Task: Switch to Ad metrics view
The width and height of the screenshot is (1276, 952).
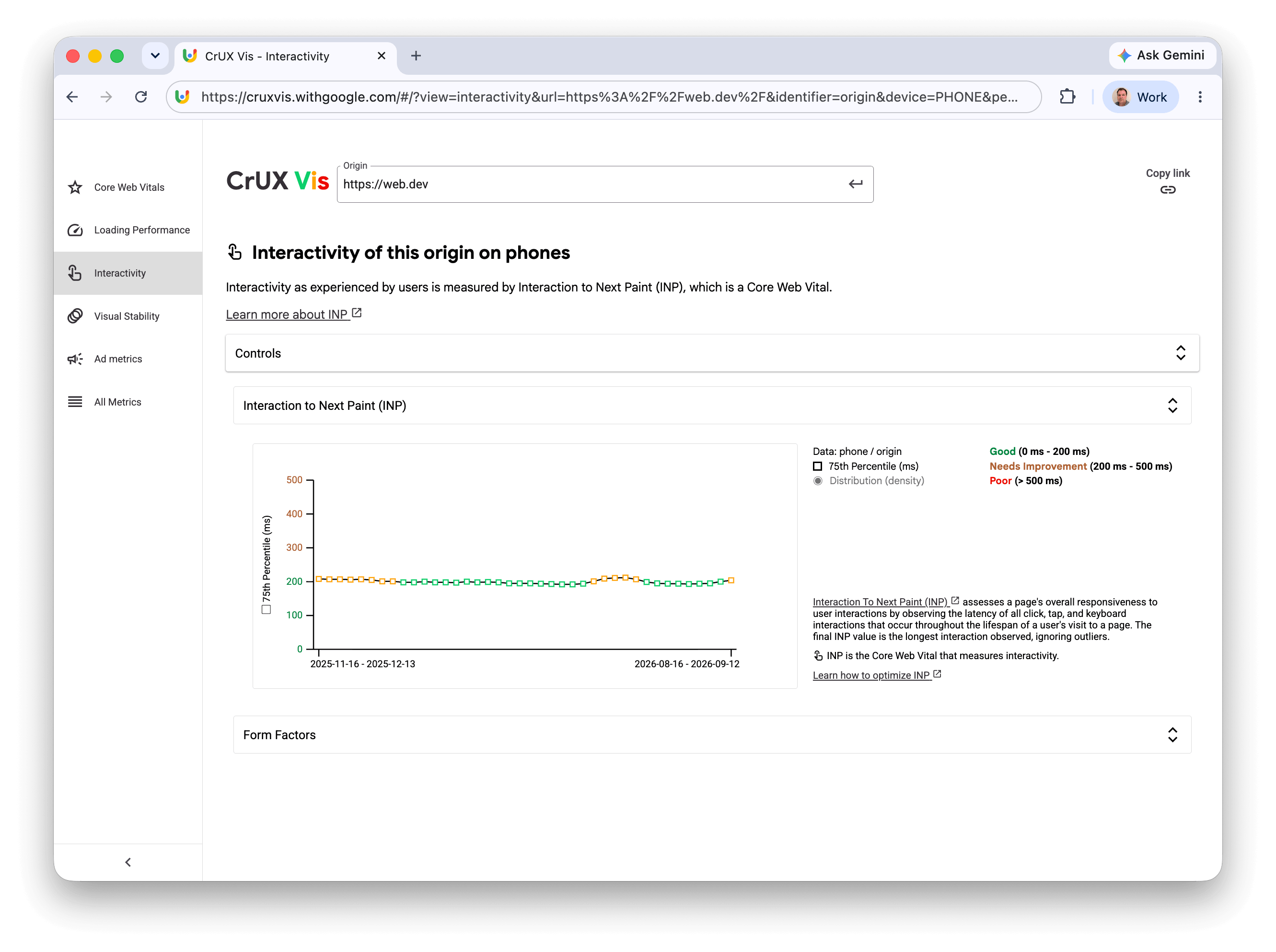Action: pos(128,359)
